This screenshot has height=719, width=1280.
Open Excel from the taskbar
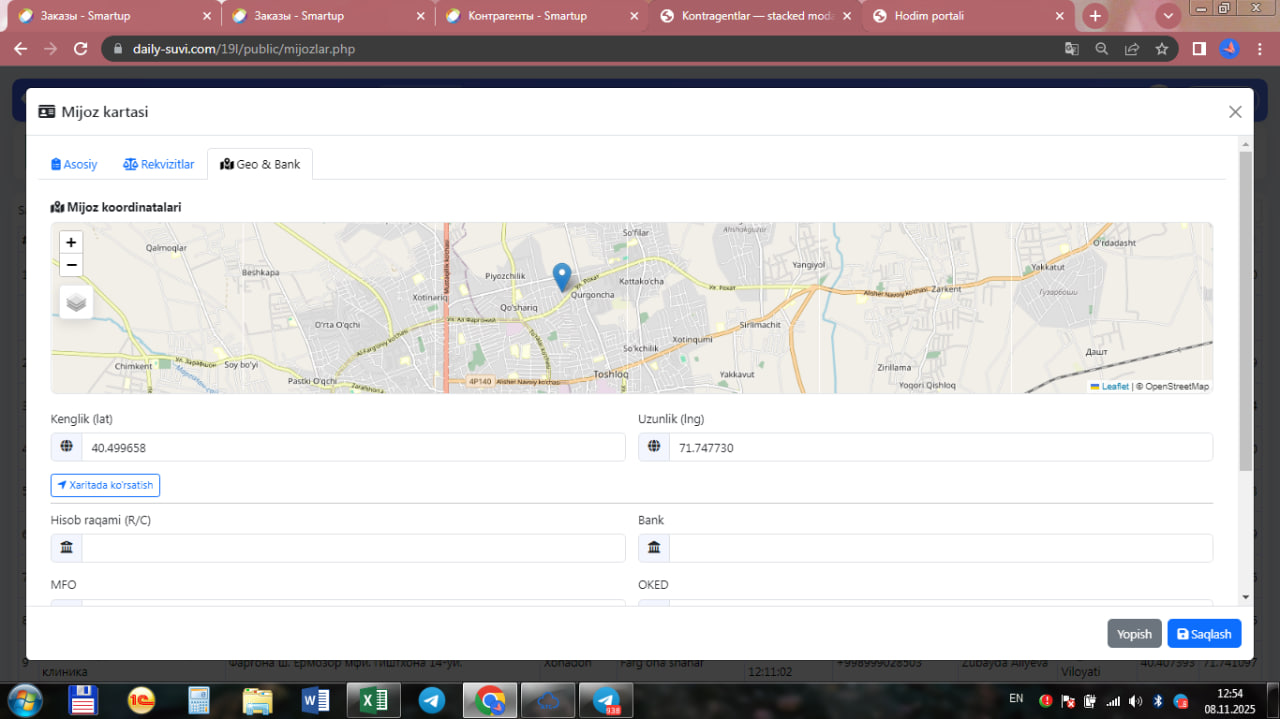click(x=373, y=700)
